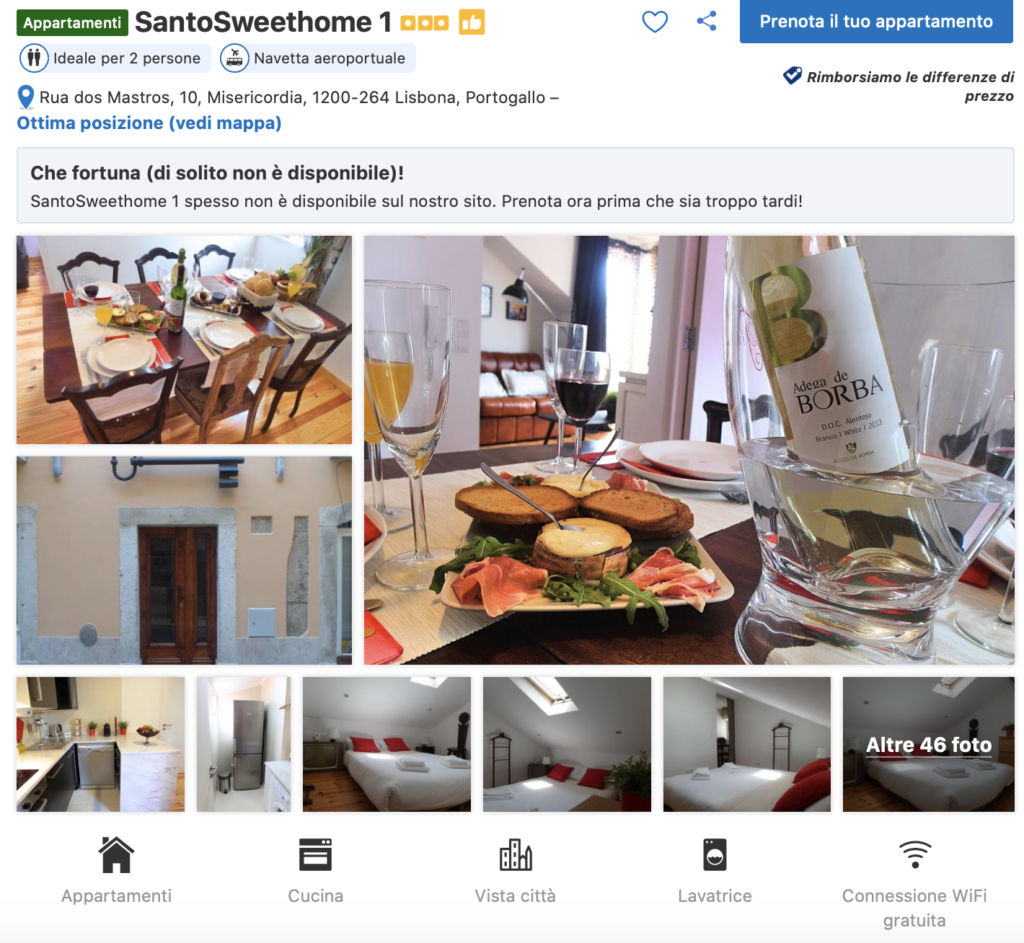Click the map pin location icon
Viewport: 1024px width, 943px height.
(x=25, y=97)
